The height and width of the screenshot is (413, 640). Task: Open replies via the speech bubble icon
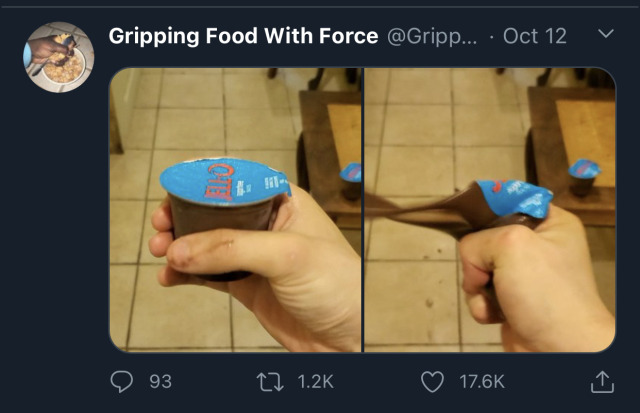(x=122, y=382)
